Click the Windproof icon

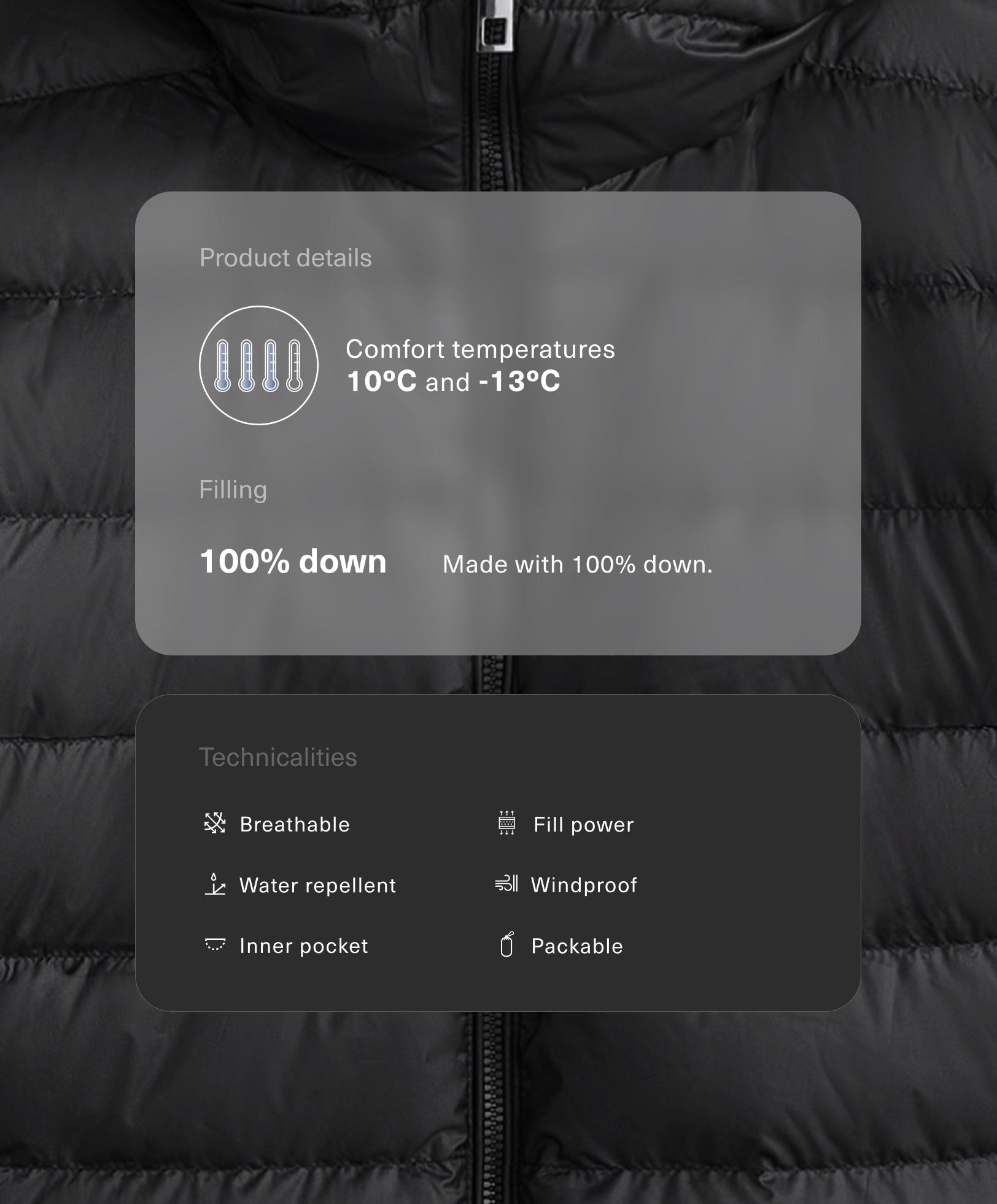(506, 884)
